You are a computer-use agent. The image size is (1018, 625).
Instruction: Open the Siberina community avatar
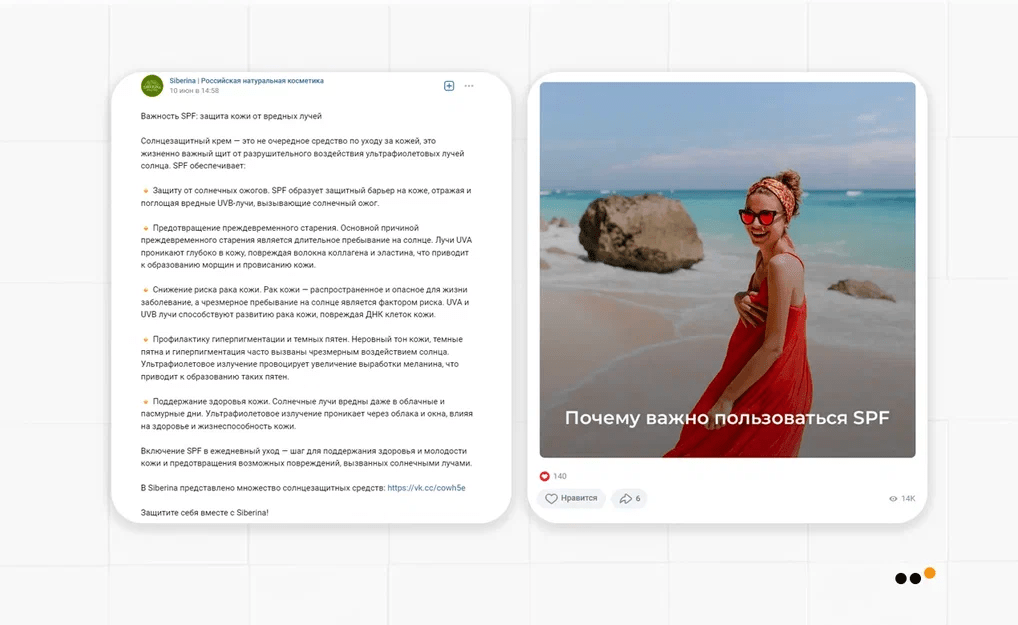(152, 86)
